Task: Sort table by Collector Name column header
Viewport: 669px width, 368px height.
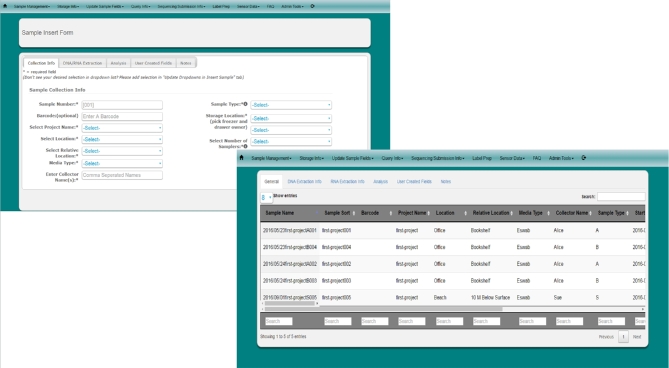Action: click(572, 213)
